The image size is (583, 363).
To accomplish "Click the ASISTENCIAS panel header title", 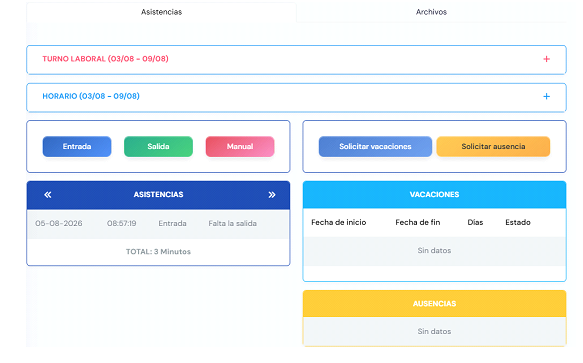I will pyautogui.click(x=158, y=195).
